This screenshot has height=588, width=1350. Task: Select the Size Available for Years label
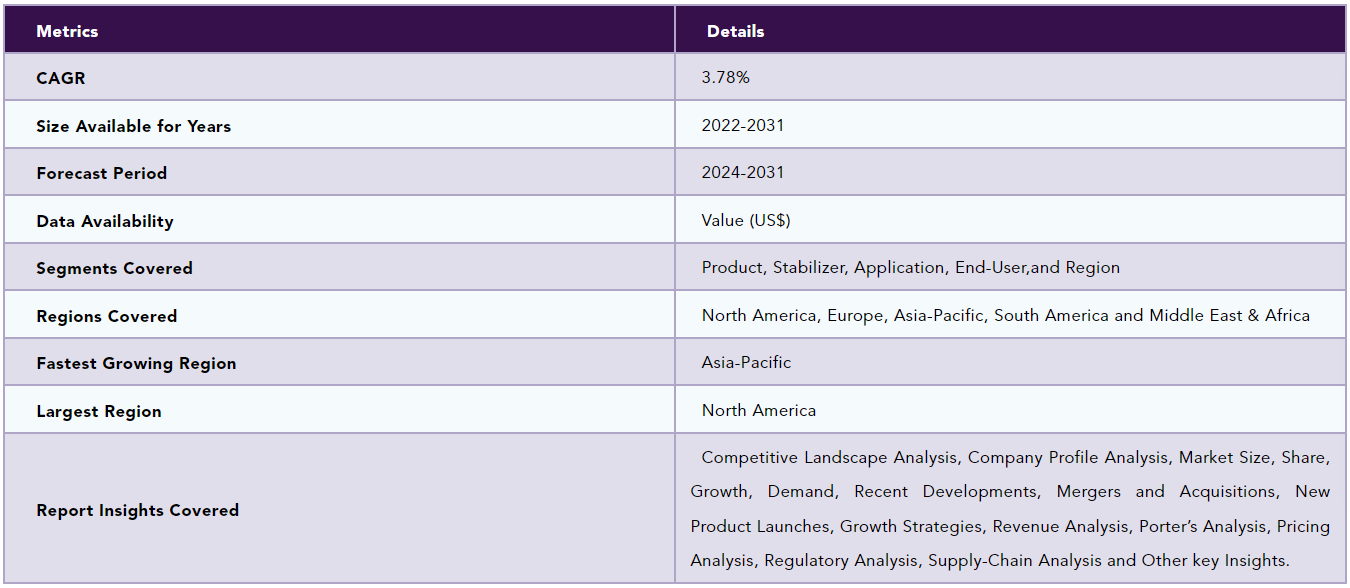(133, 126)
